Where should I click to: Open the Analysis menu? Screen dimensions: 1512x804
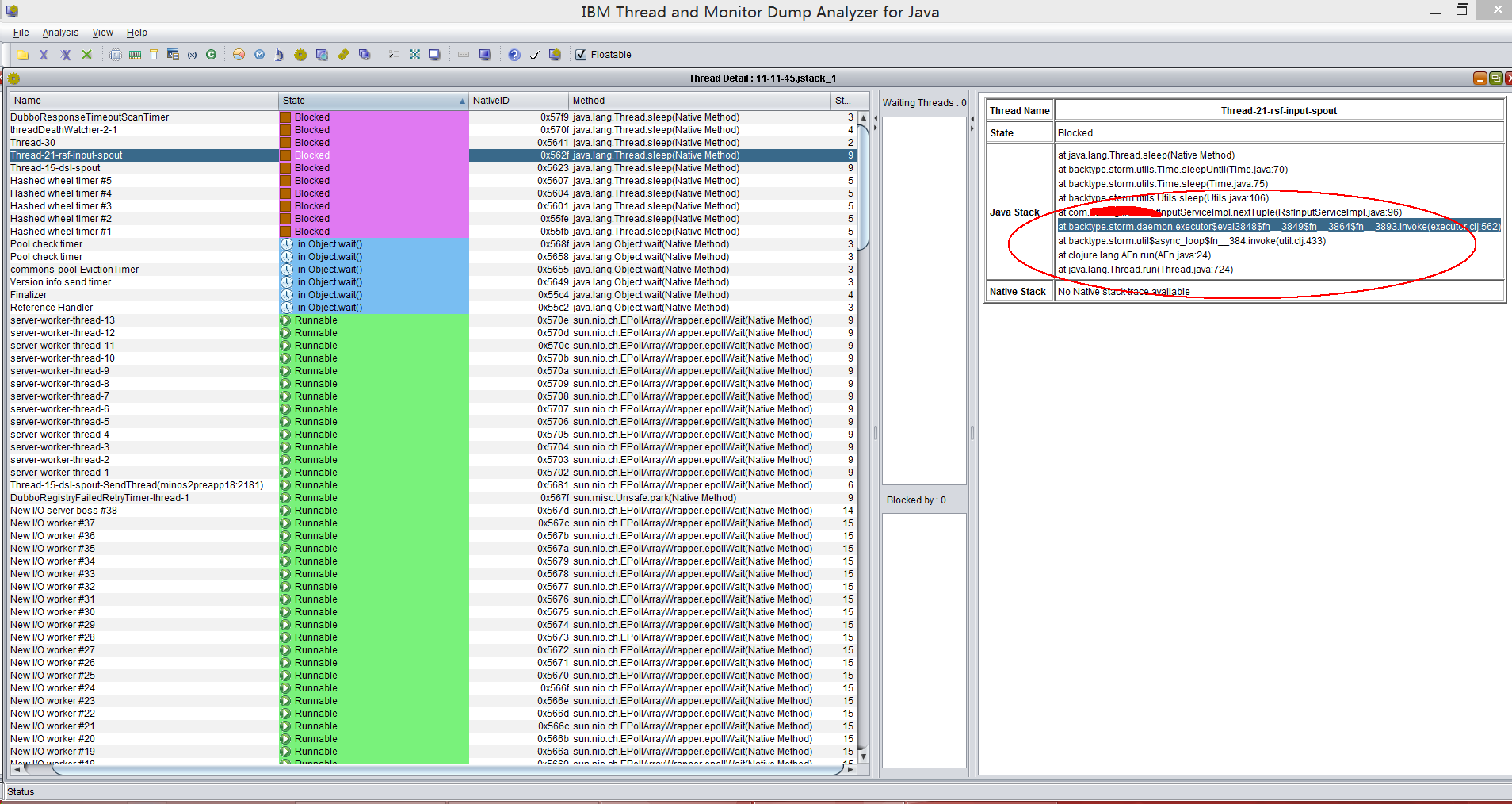click(x=60, y=33)
